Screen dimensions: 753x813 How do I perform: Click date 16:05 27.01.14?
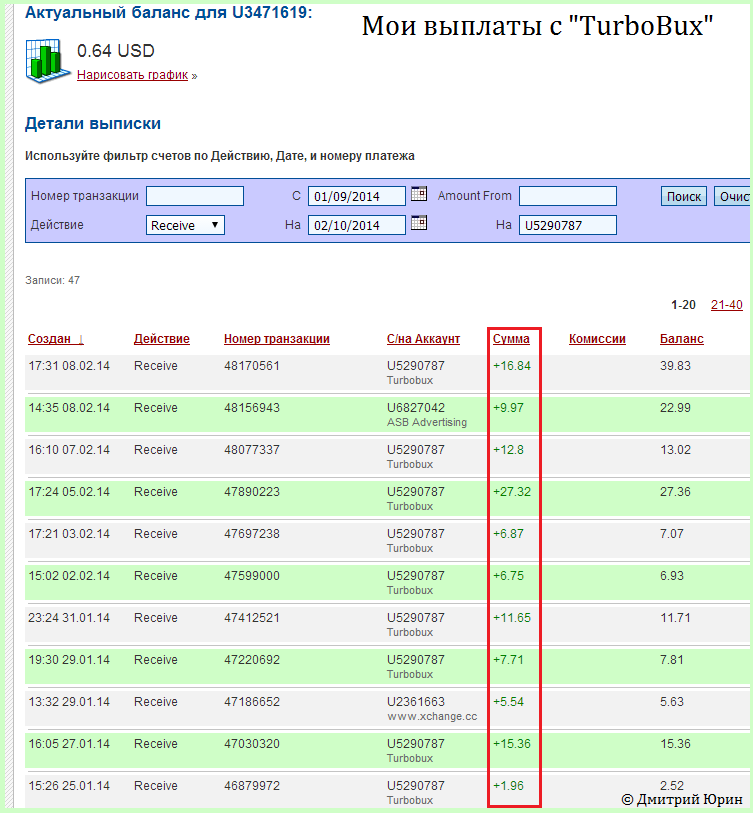tap(69, 744)
